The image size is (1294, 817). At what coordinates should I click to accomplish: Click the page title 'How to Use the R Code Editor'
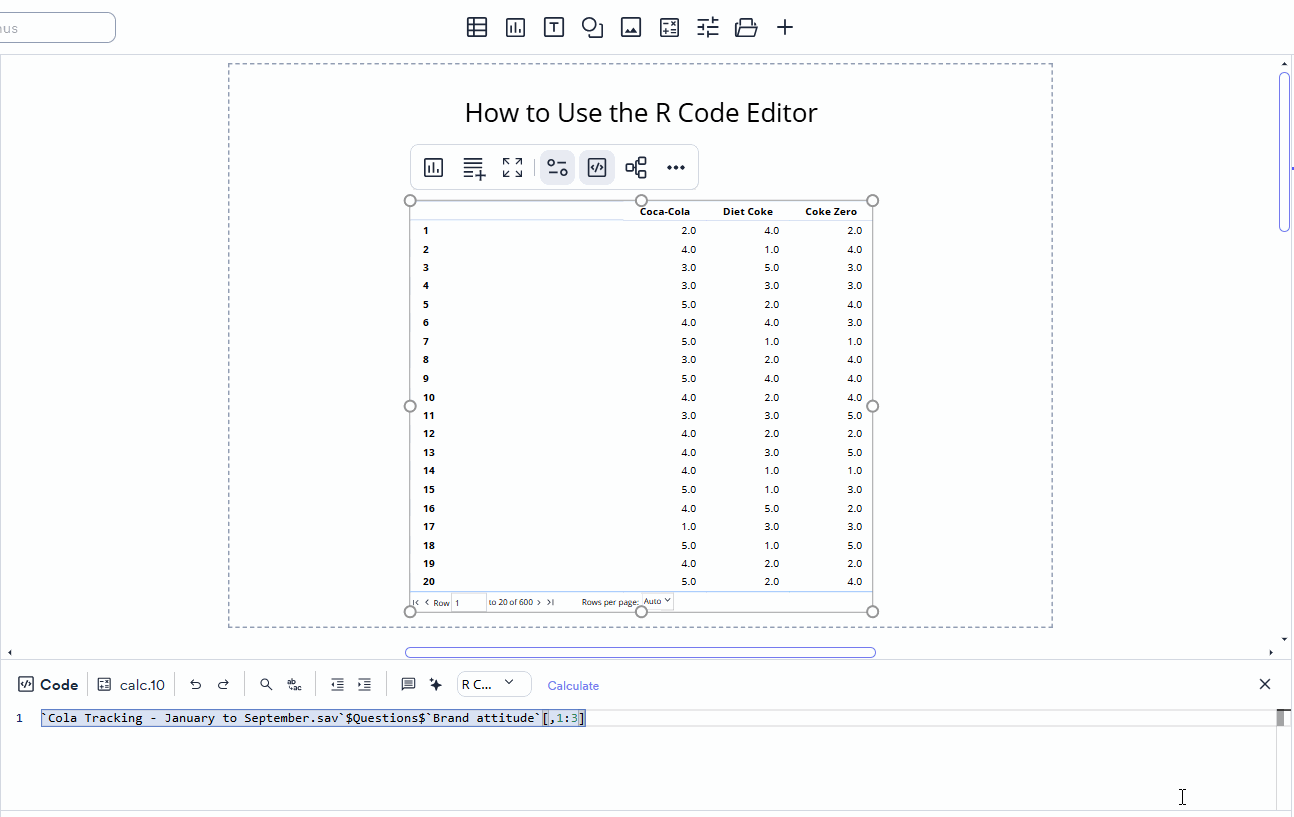pyautogui.click(x=641, y=113)
